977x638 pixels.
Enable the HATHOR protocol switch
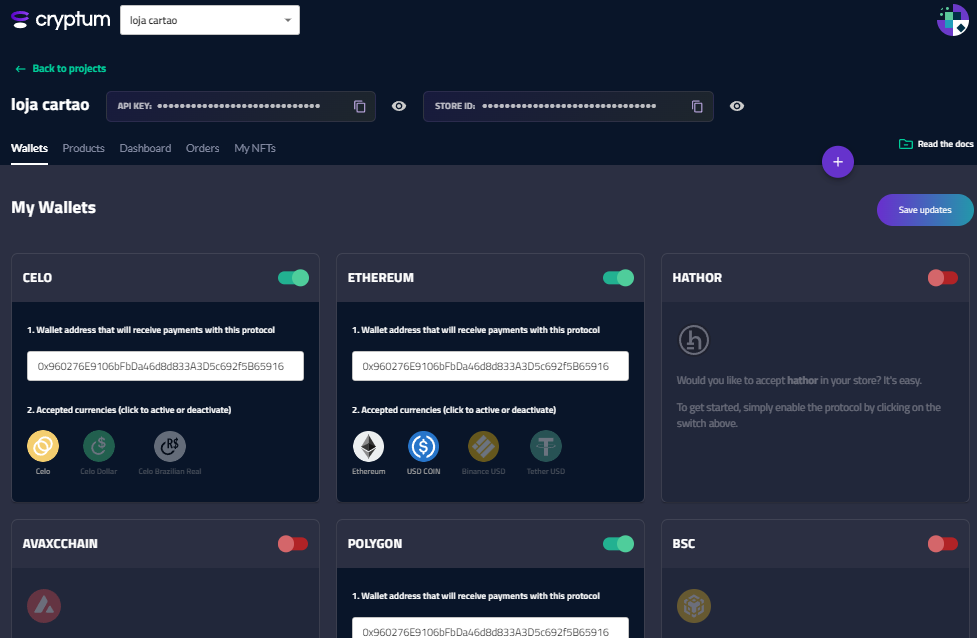(x=942, y=278)
